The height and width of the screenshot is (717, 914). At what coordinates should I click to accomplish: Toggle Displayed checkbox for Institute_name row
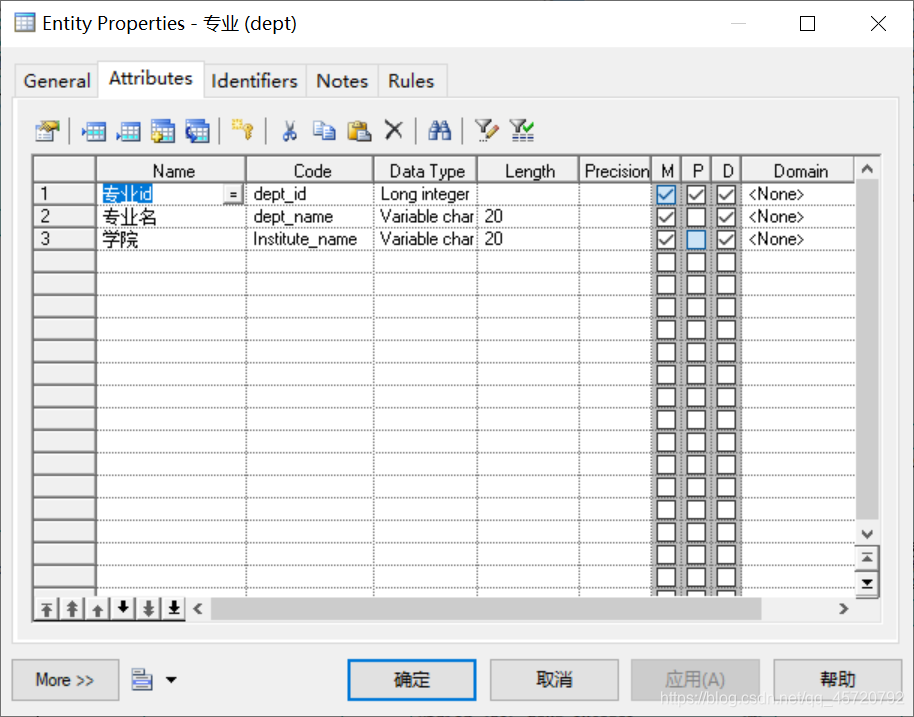click(726, 240)
